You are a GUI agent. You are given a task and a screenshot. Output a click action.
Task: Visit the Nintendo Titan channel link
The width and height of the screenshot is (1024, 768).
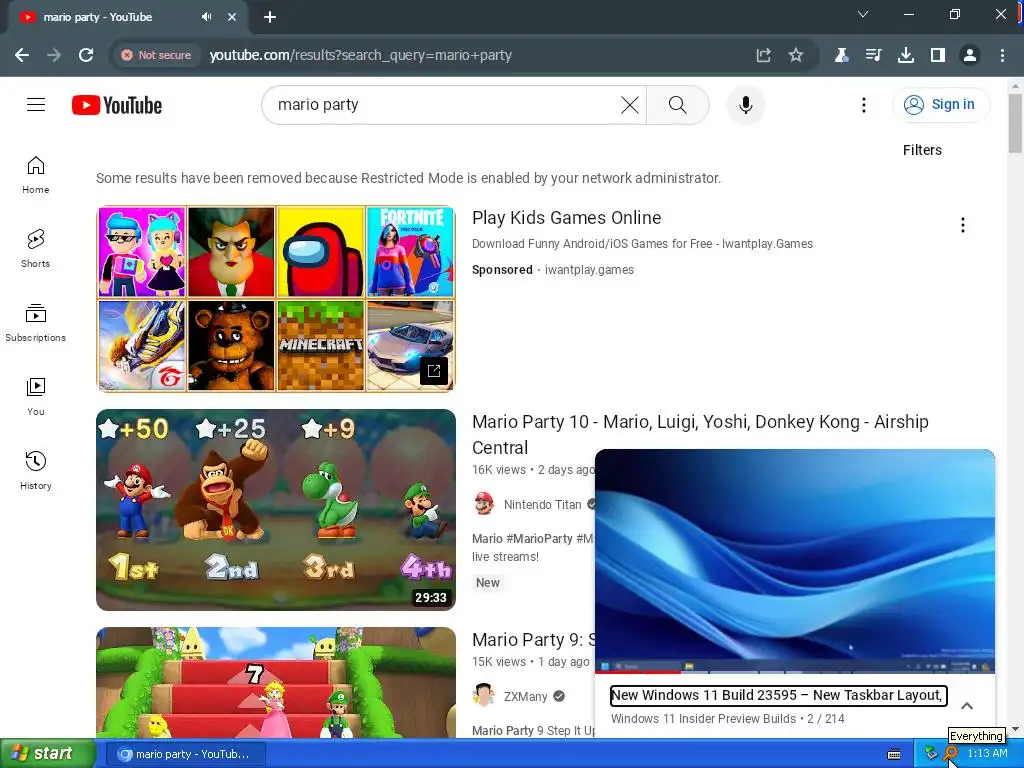tap(542, 505)
